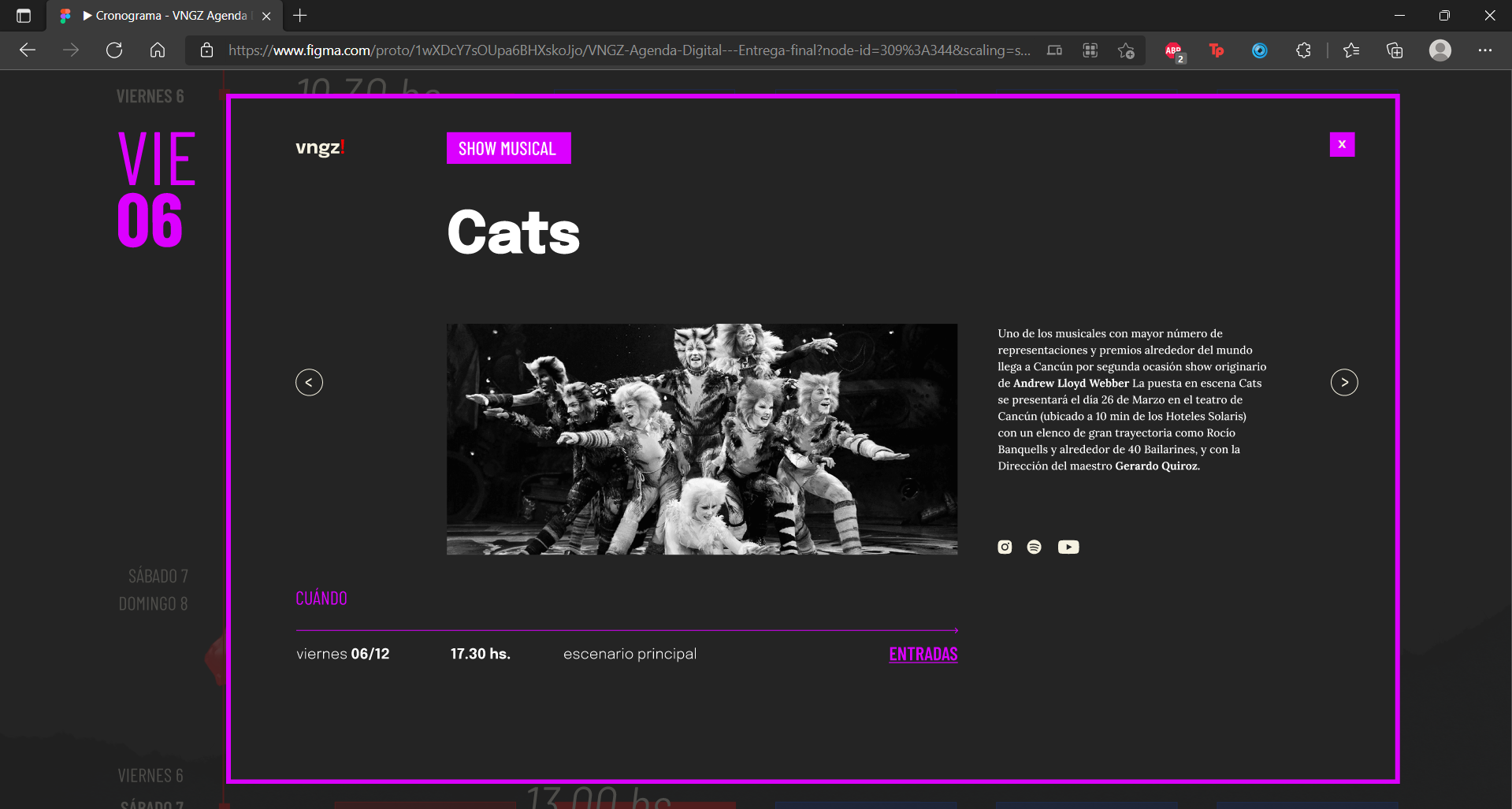Screen dimensions: 1512x809
Task: Open the tab actions menu icon
Action: pos(24,16)
